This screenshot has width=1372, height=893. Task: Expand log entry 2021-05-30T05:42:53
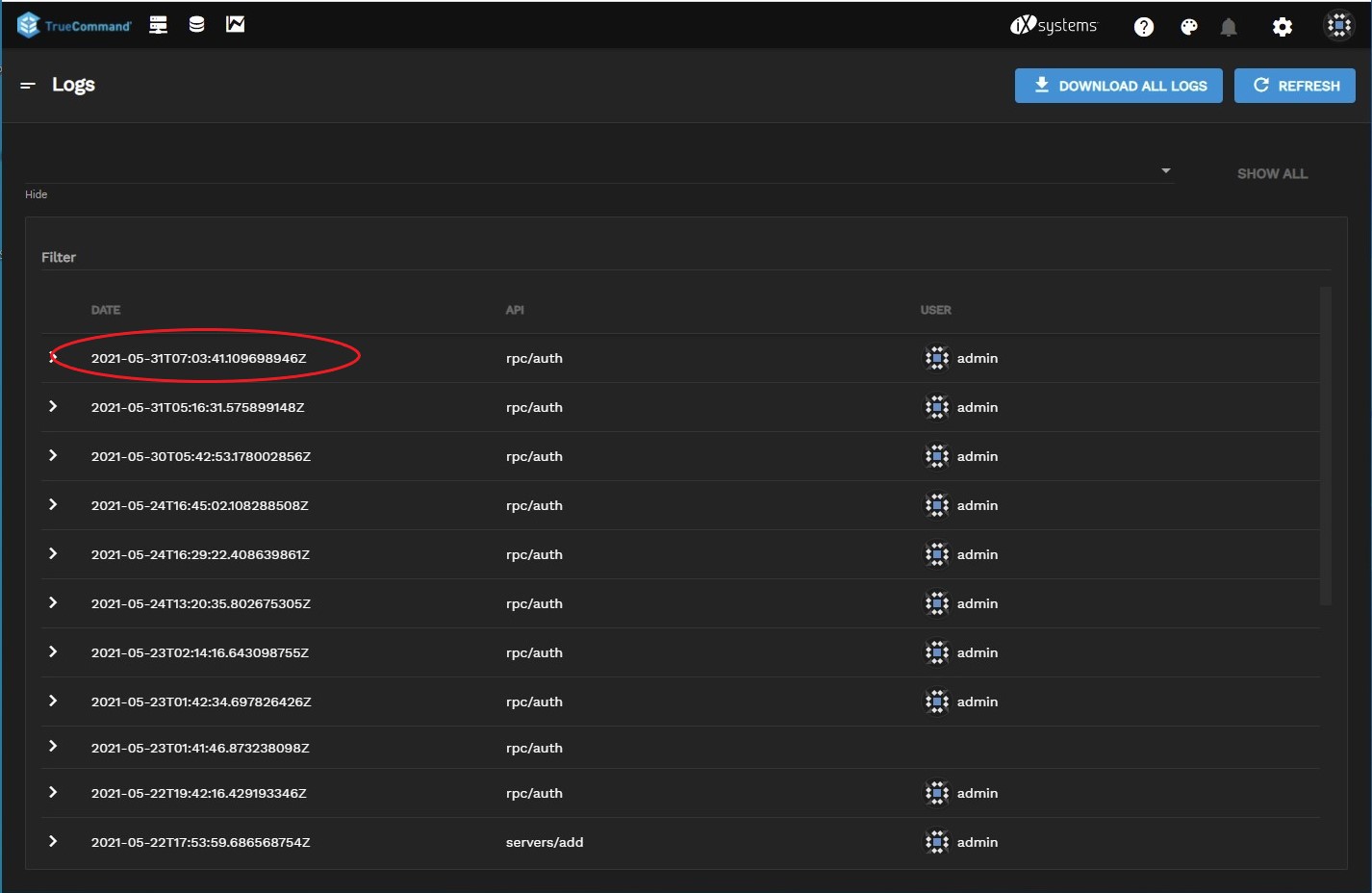click(x=53, y=455)
